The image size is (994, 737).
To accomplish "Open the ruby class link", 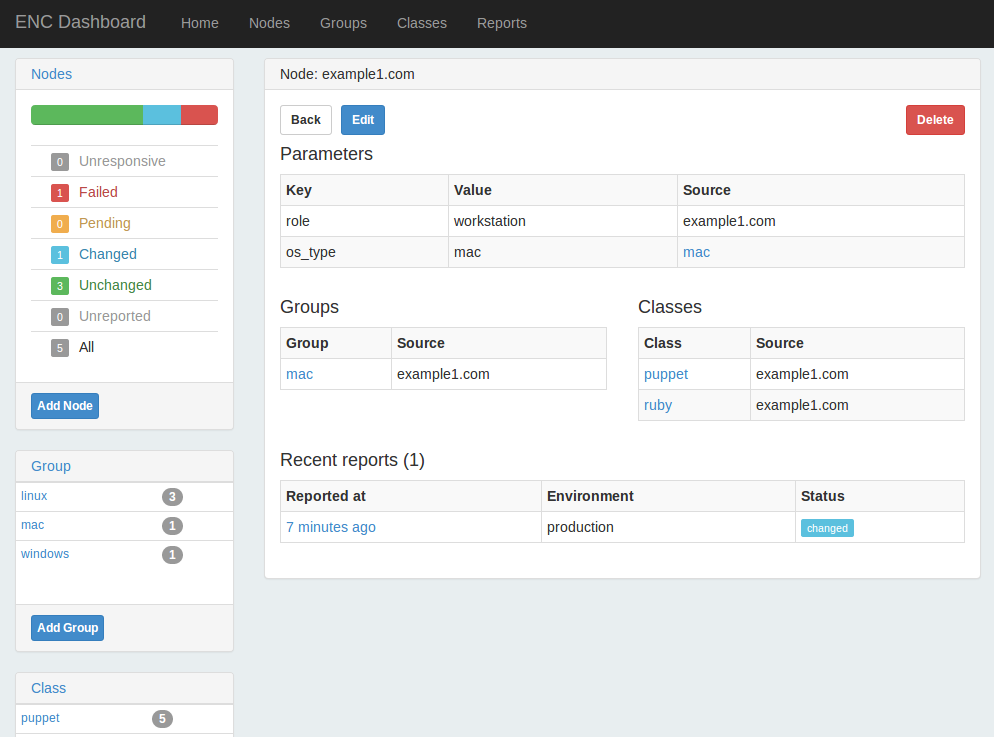I will point(658,405).
